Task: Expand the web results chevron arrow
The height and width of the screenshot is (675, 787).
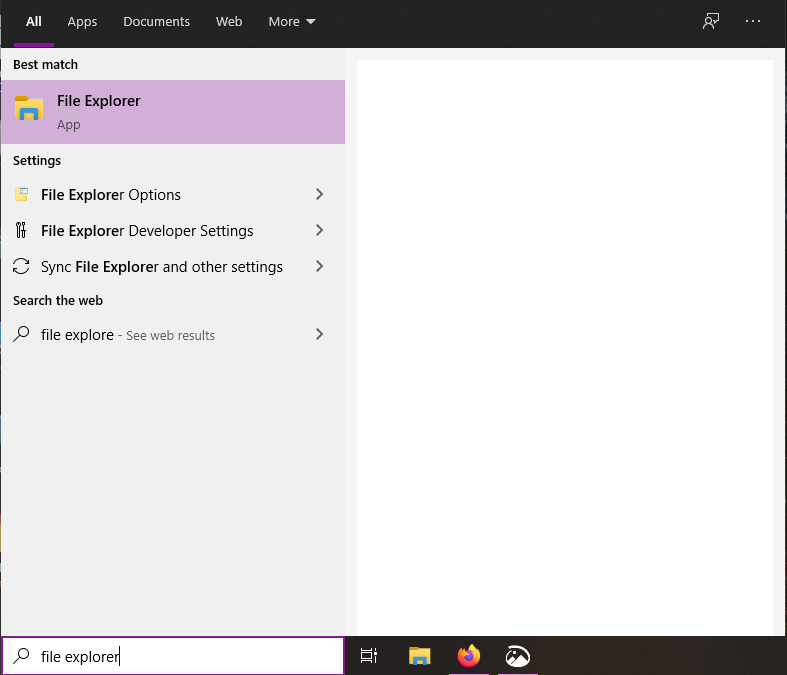Action: coord(319,335)
